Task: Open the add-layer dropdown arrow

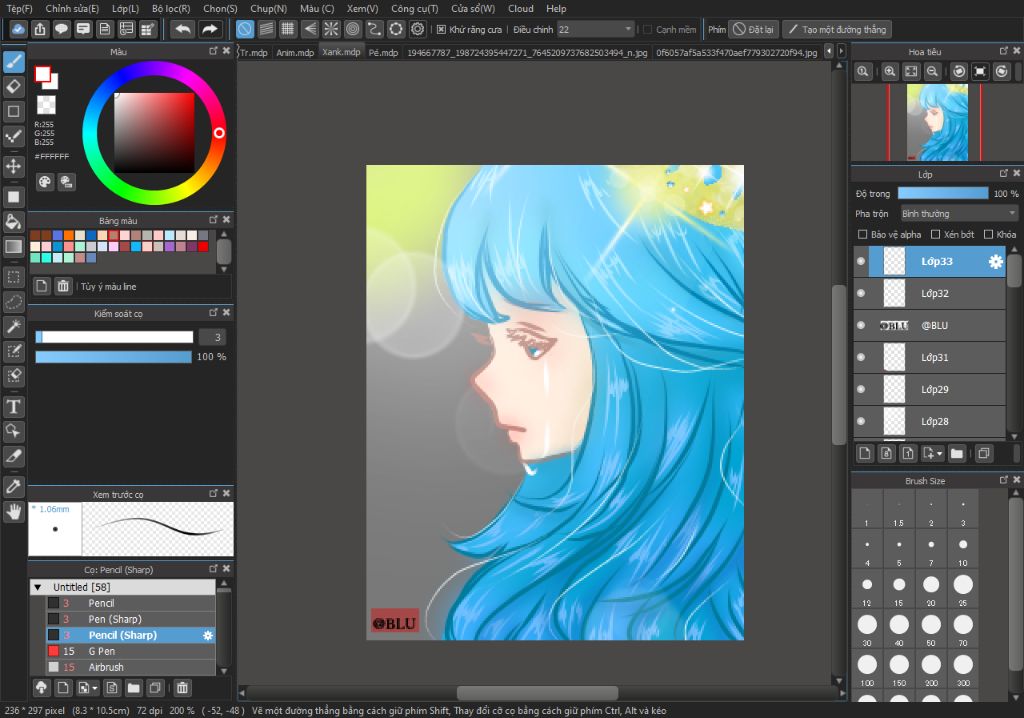Action: pos(940,453)
